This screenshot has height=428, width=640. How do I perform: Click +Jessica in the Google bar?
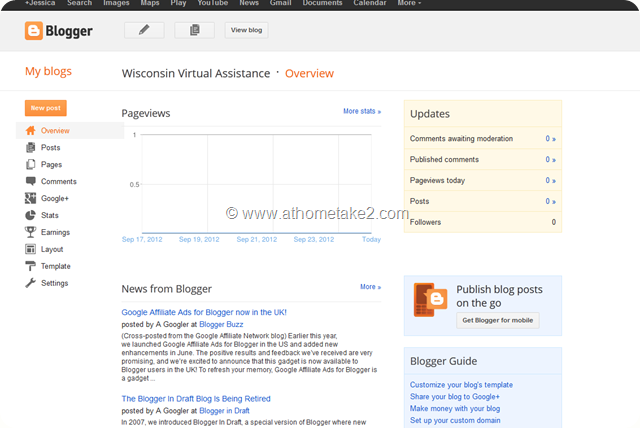click(40, 3)
